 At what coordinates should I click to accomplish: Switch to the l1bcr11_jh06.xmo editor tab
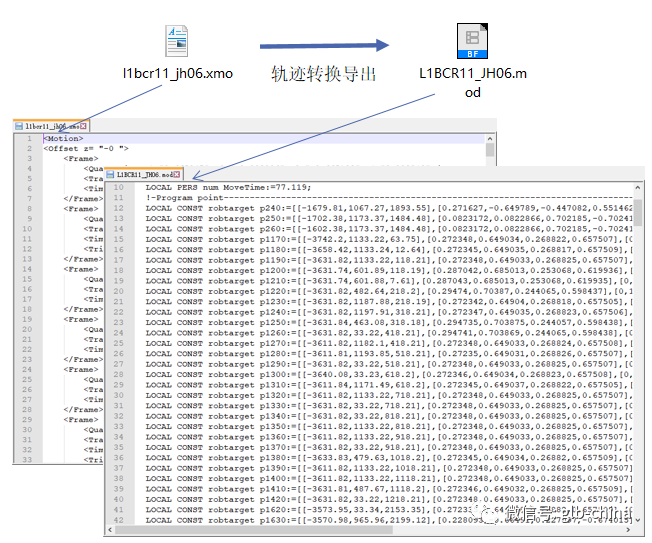click(x=52, y=126)
